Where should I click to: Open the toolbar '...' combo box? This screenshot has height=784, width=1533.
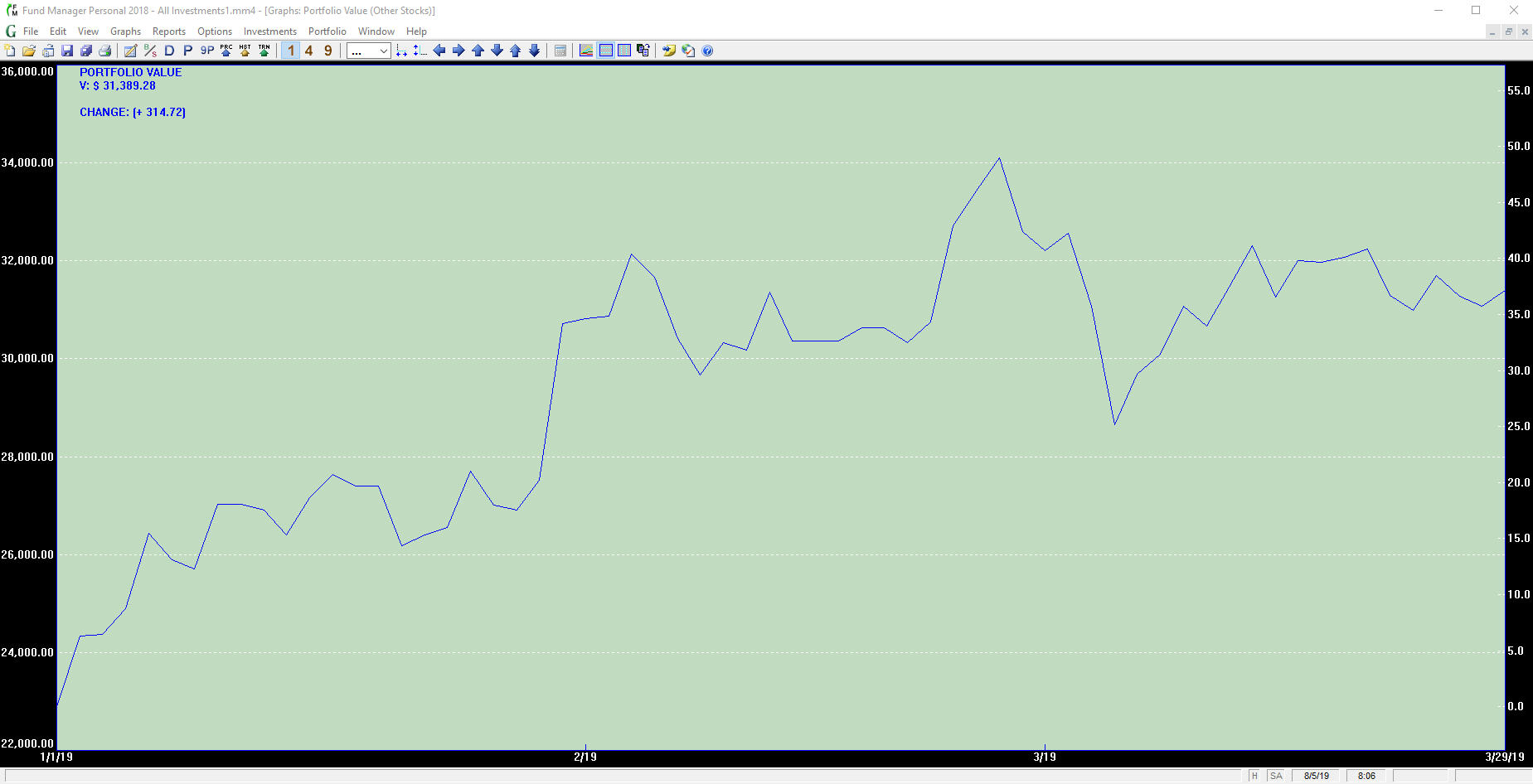368,51
